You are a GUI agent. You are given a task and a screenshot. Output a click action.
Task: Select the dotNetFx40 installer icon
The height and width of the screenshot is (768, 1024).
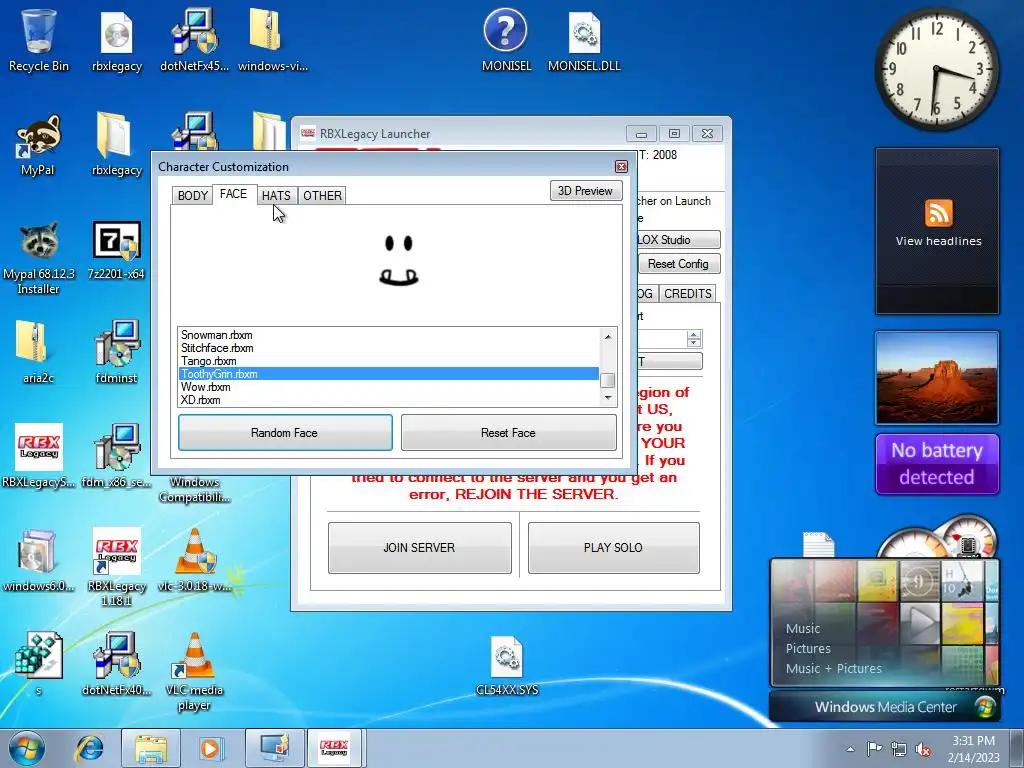click(x=116, y=664)
